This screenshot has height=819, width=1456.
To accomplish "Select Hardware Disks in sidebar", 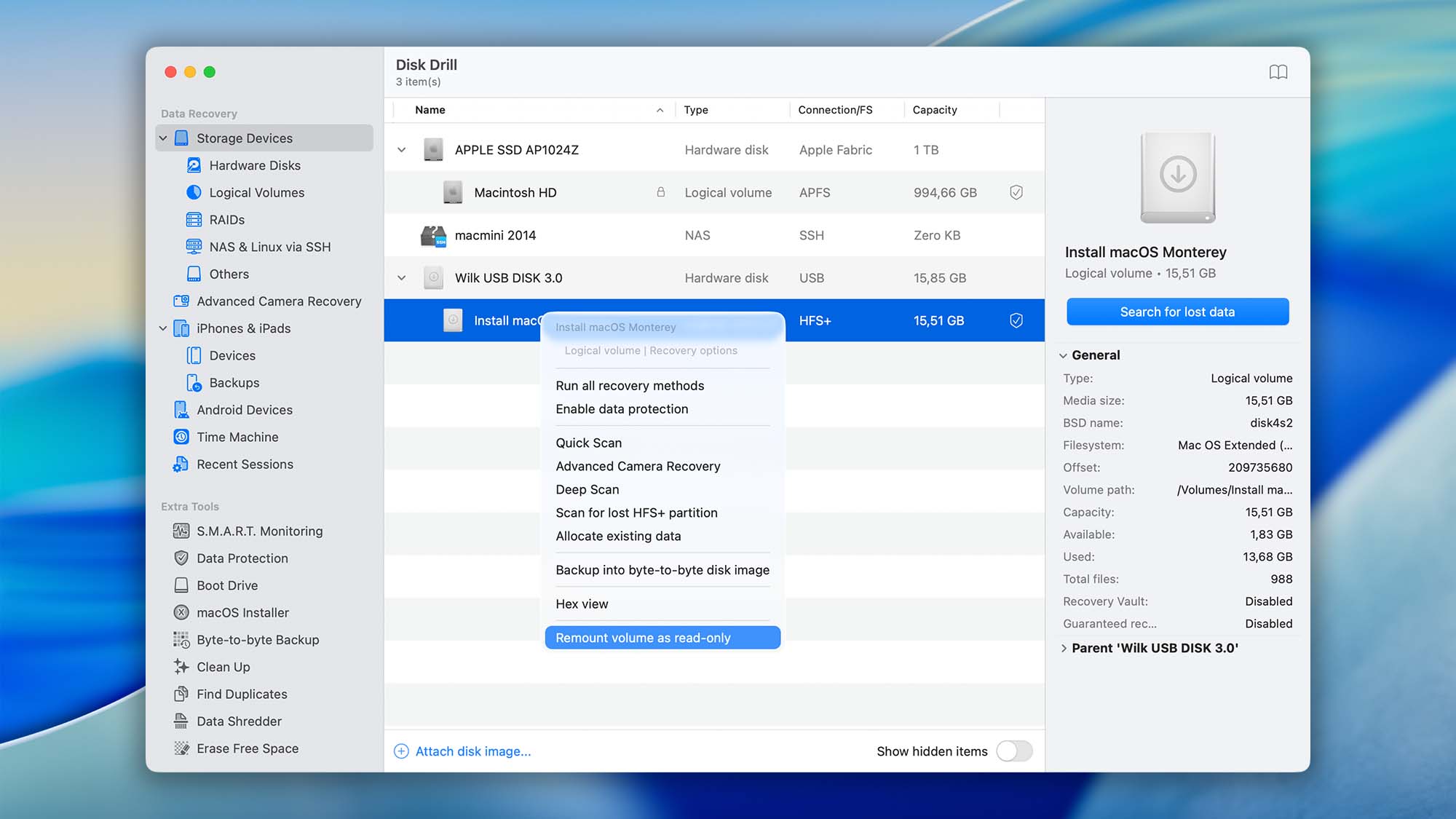I will tap(255, 165).
